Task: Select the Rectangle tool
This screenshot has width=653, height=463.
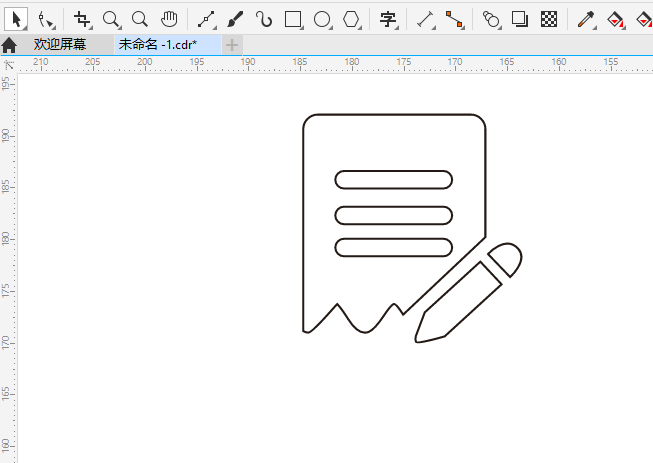Action: click(293, 20)
